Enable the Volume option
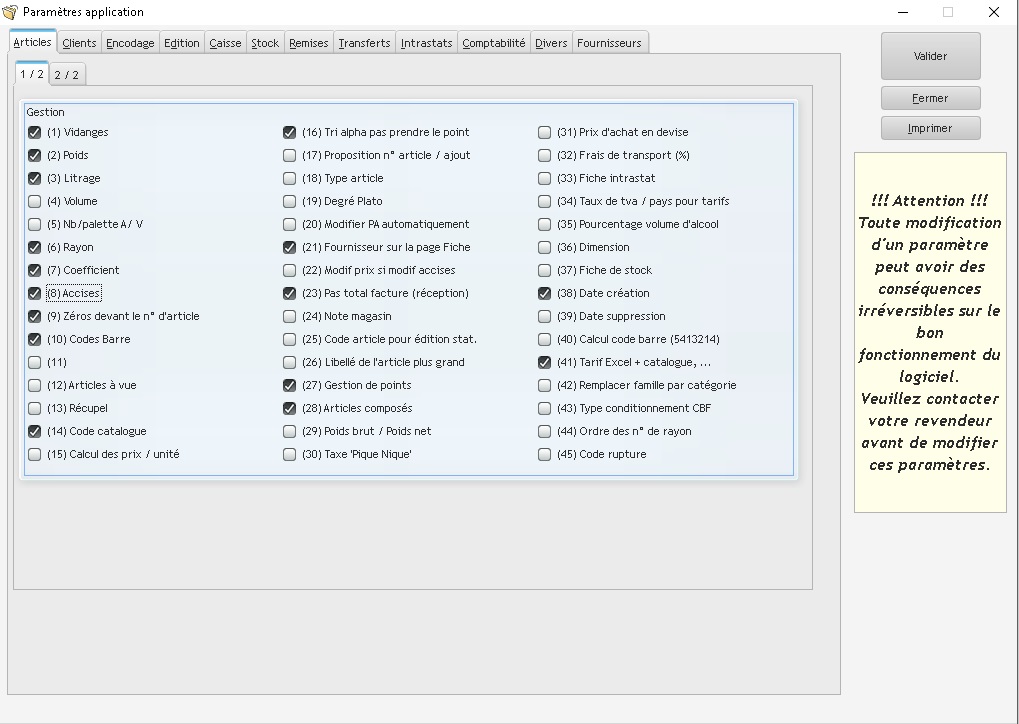1019x724 pixels. (x=35, y=201)
